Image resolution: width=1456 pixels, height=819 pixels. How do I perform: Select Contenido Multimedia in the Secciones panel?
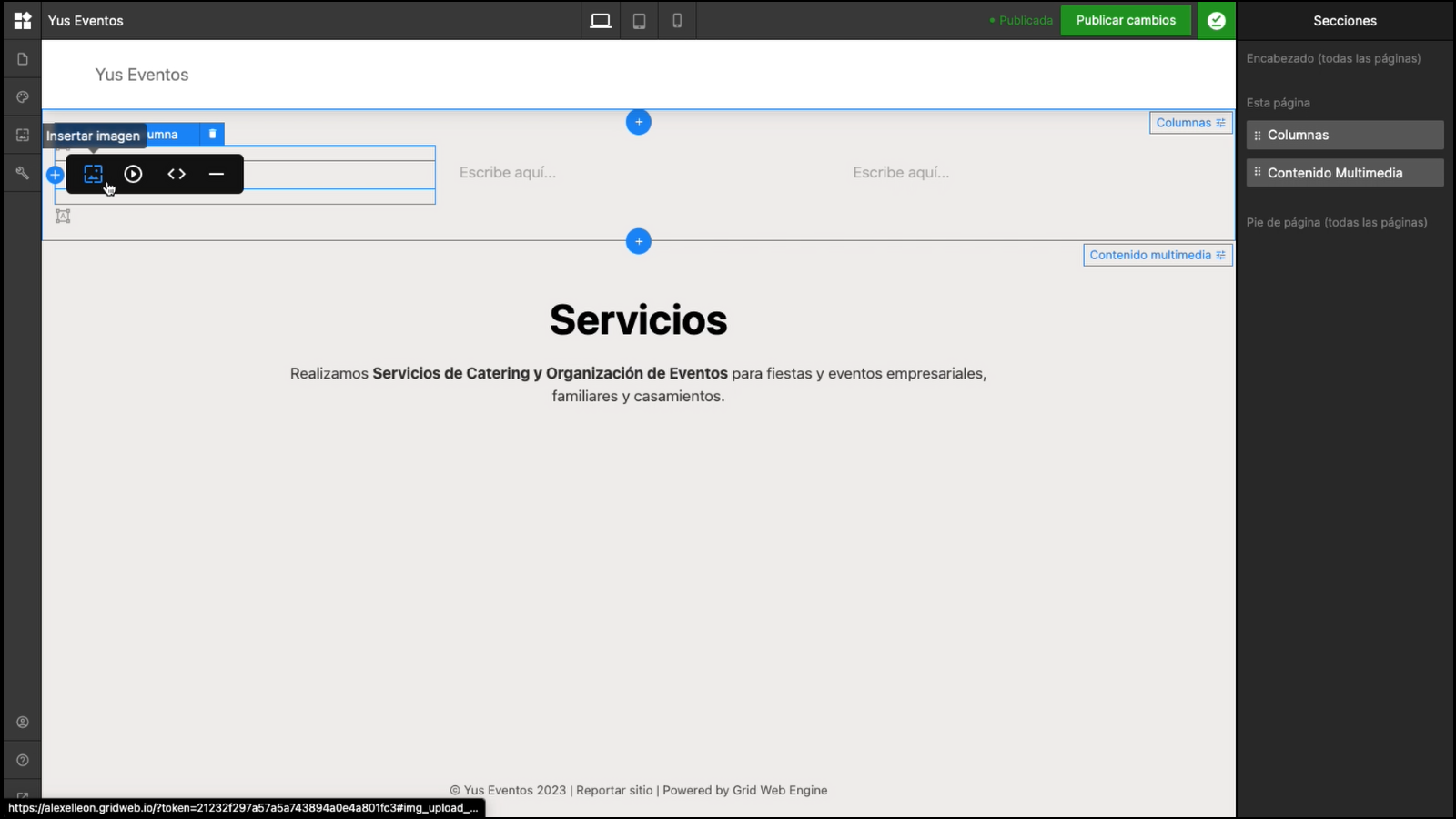point(1345,173)
